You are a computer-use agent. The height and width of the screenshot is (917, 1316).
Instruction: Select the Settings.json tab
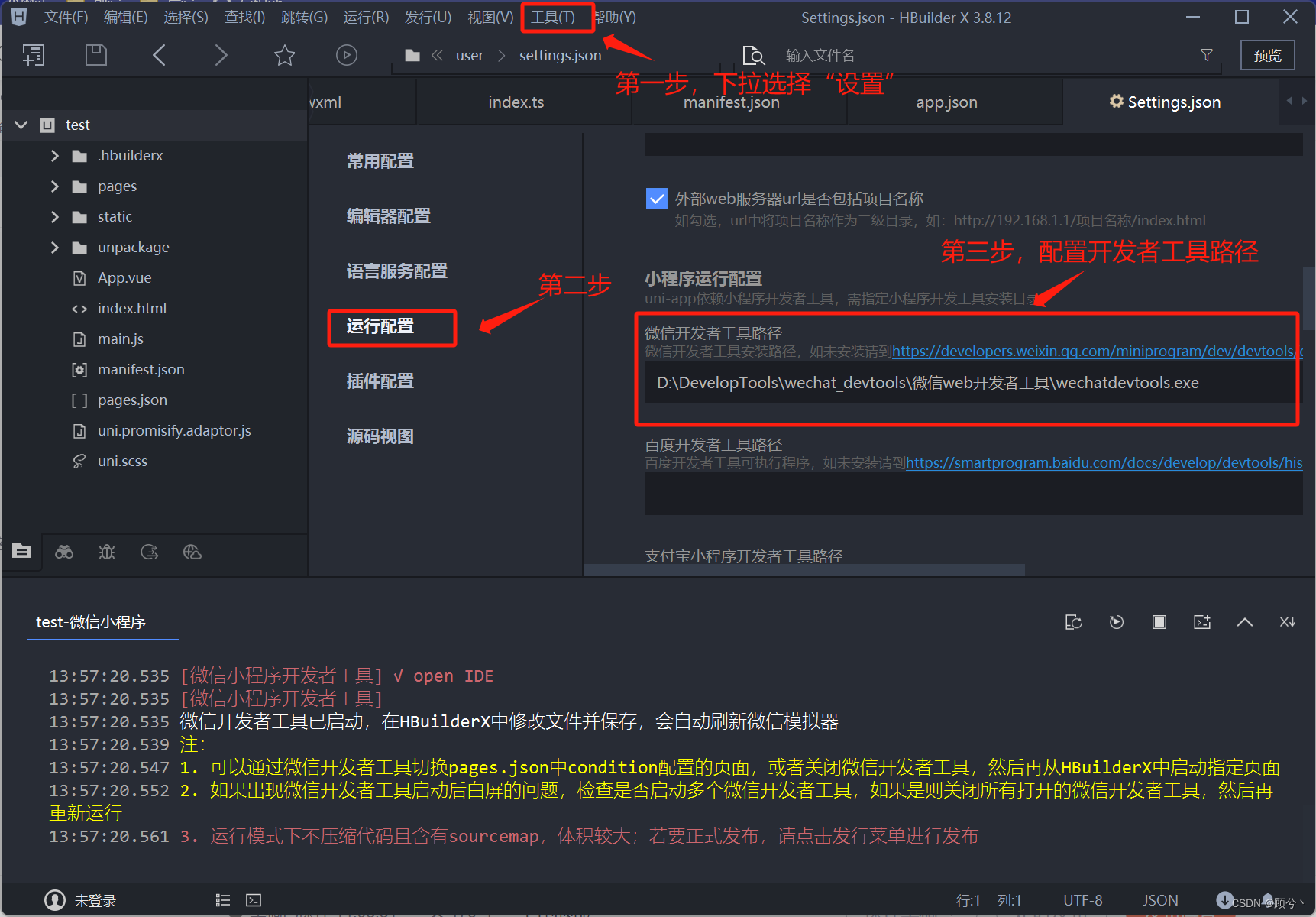point(1170,102)
